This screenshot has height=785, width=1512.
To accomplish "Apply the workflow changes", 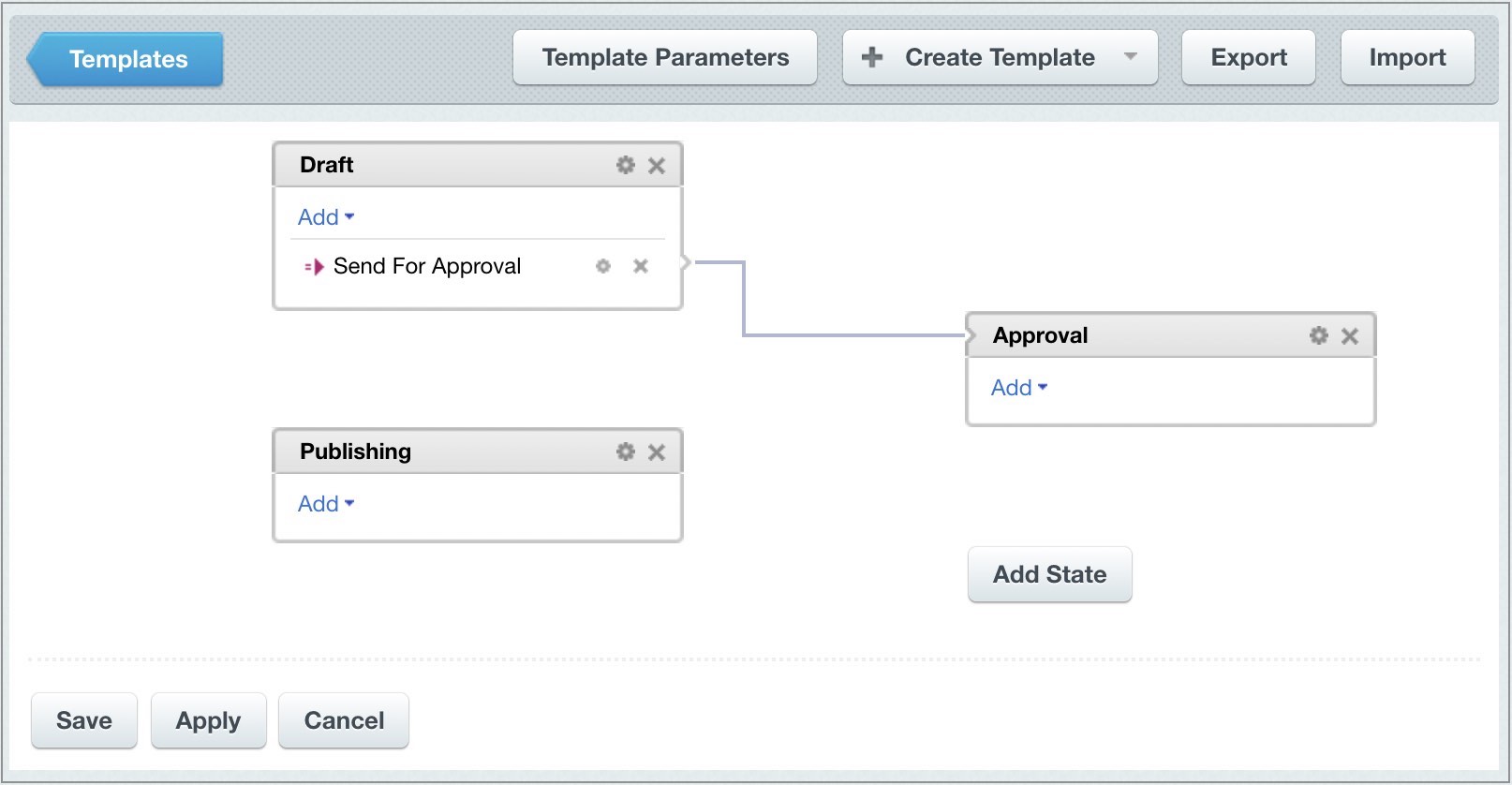I will tap(209, 720).
